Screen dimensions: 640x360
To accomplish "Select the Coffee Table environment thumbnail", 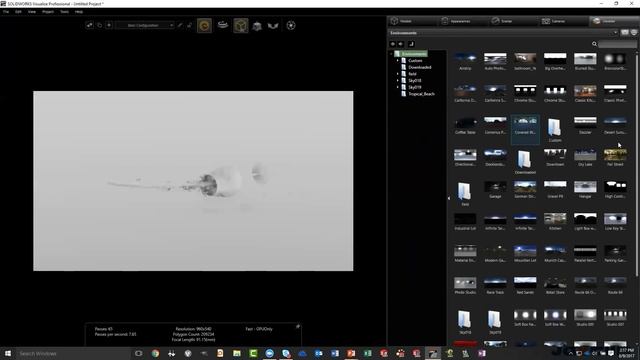I will click(465, 126).
